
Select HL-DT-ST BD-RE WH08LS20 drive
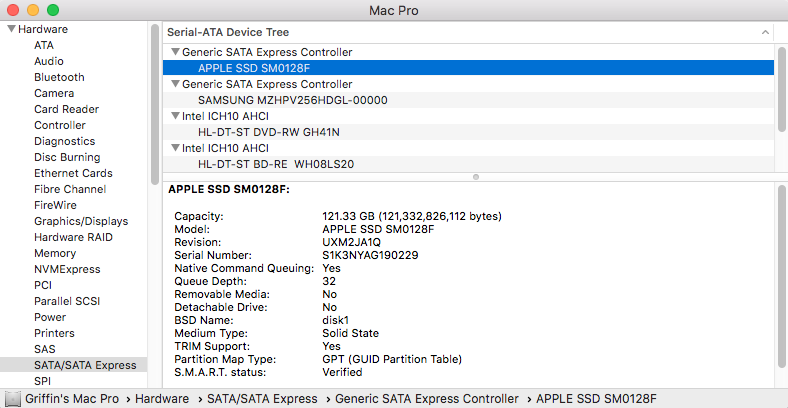(x=468, y=164)
